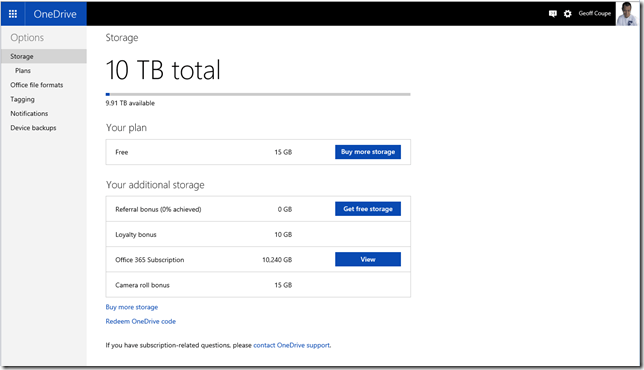The image size is (644, 370).
Task: Click the blue Buy more storage button
Action: point(368,152)
